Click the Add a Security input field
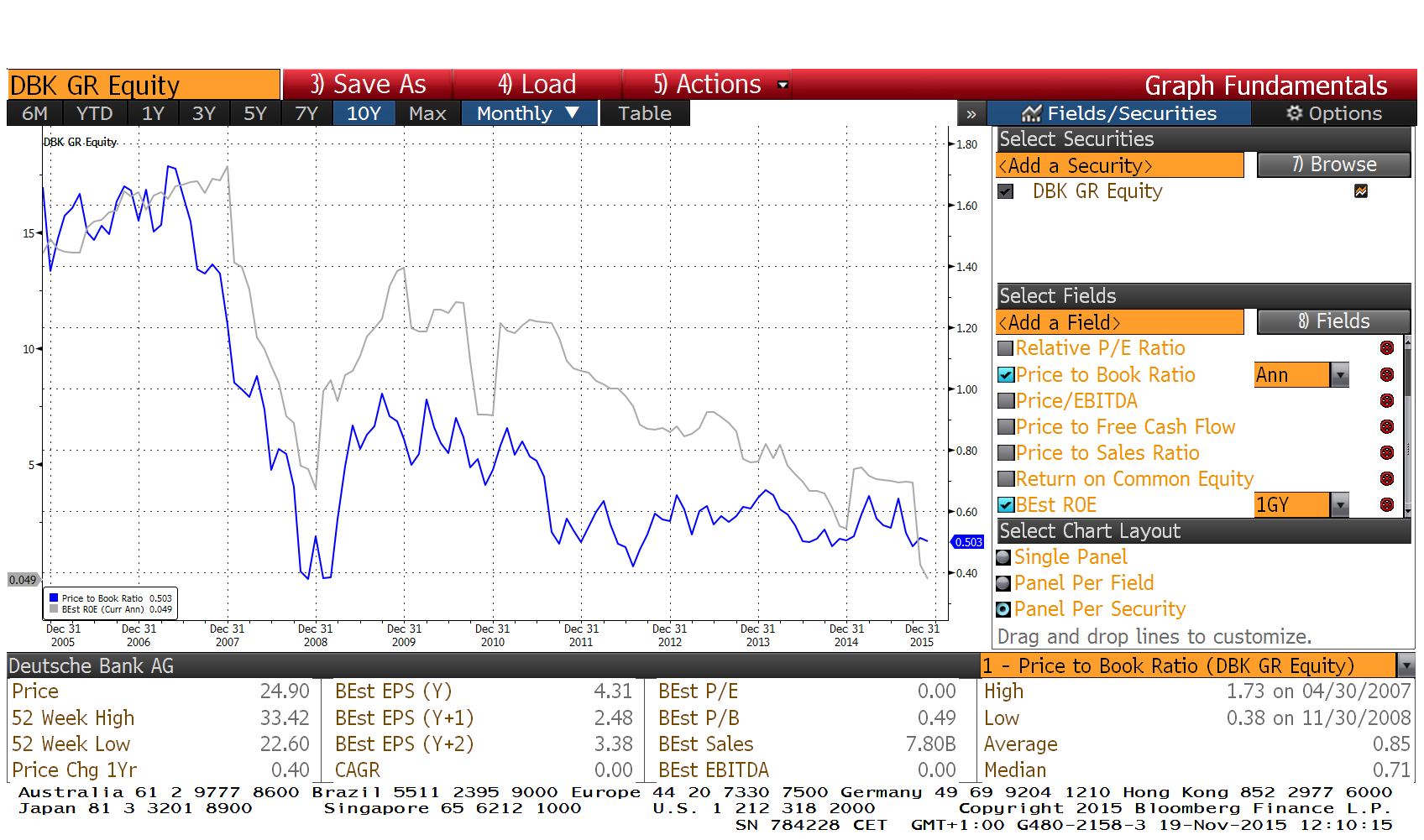The image size is (1424, 840). point(1119,165)
